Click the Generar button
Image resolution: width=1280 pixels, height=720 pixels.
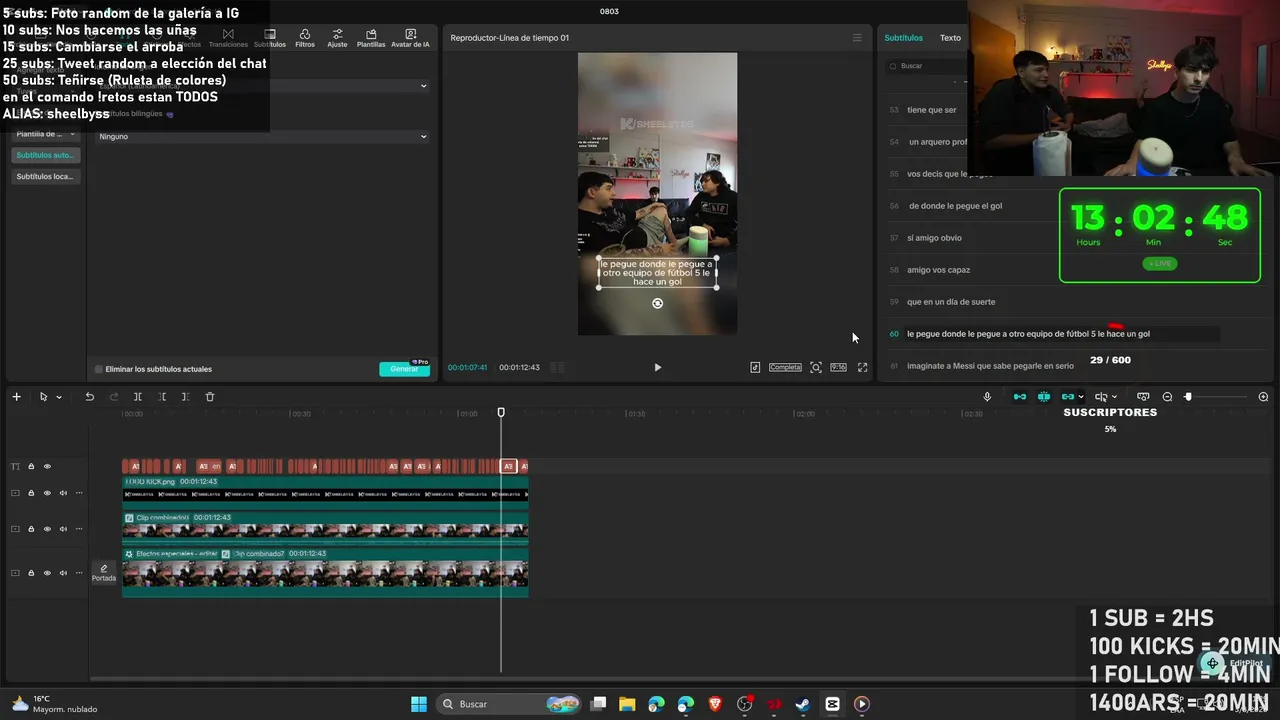(404, 369)
